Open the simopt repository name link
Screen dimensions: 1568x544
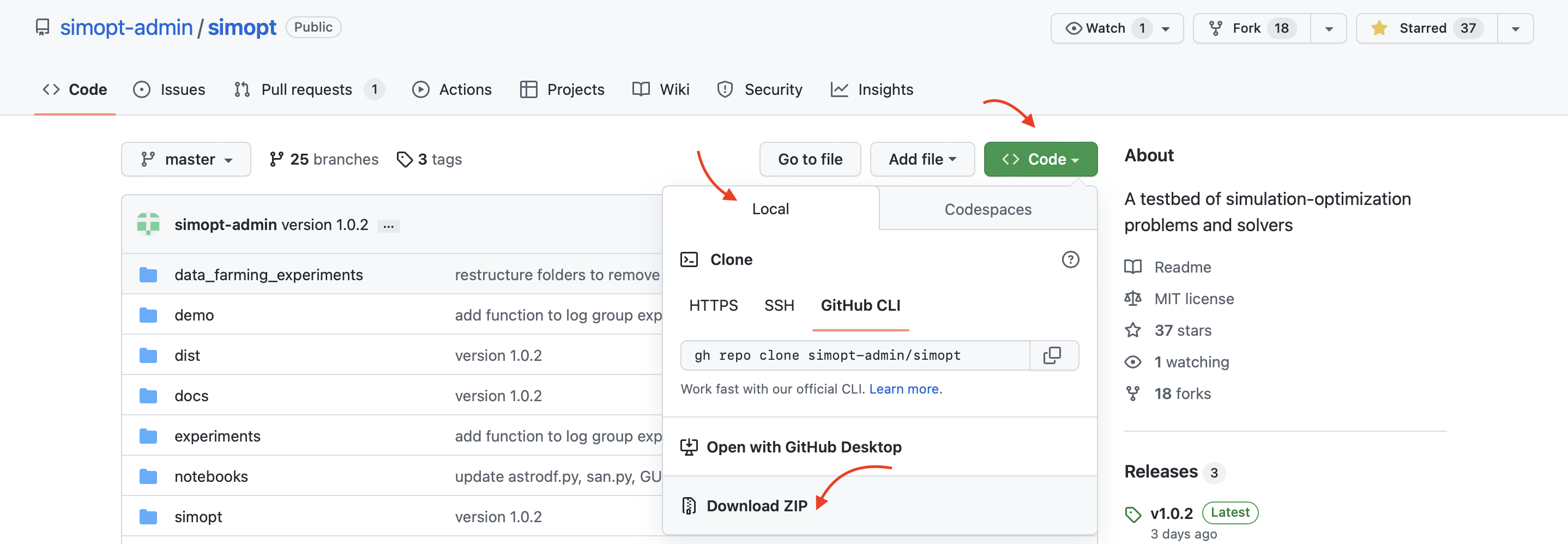click(242, 27)
